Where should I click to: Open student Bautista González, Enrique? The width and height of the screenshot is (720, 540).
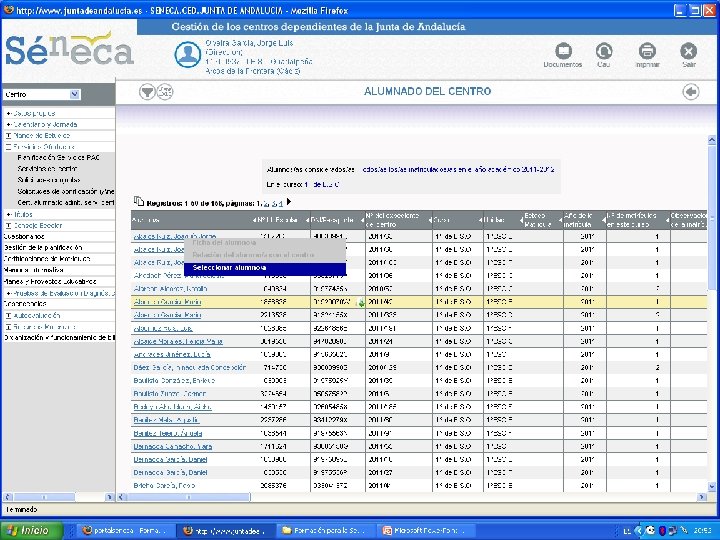[x=174, y=381]
